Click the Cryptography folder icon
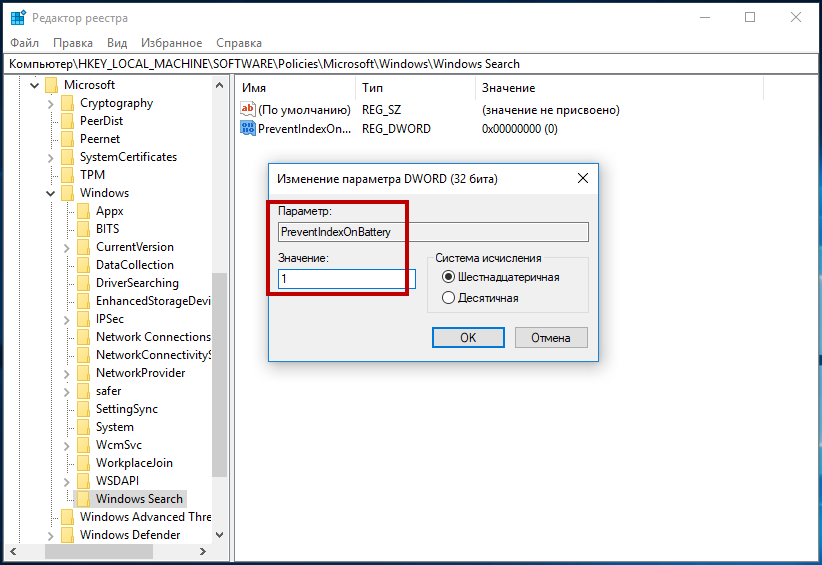This screenshot has width=822, height=565. pos(68,103)
